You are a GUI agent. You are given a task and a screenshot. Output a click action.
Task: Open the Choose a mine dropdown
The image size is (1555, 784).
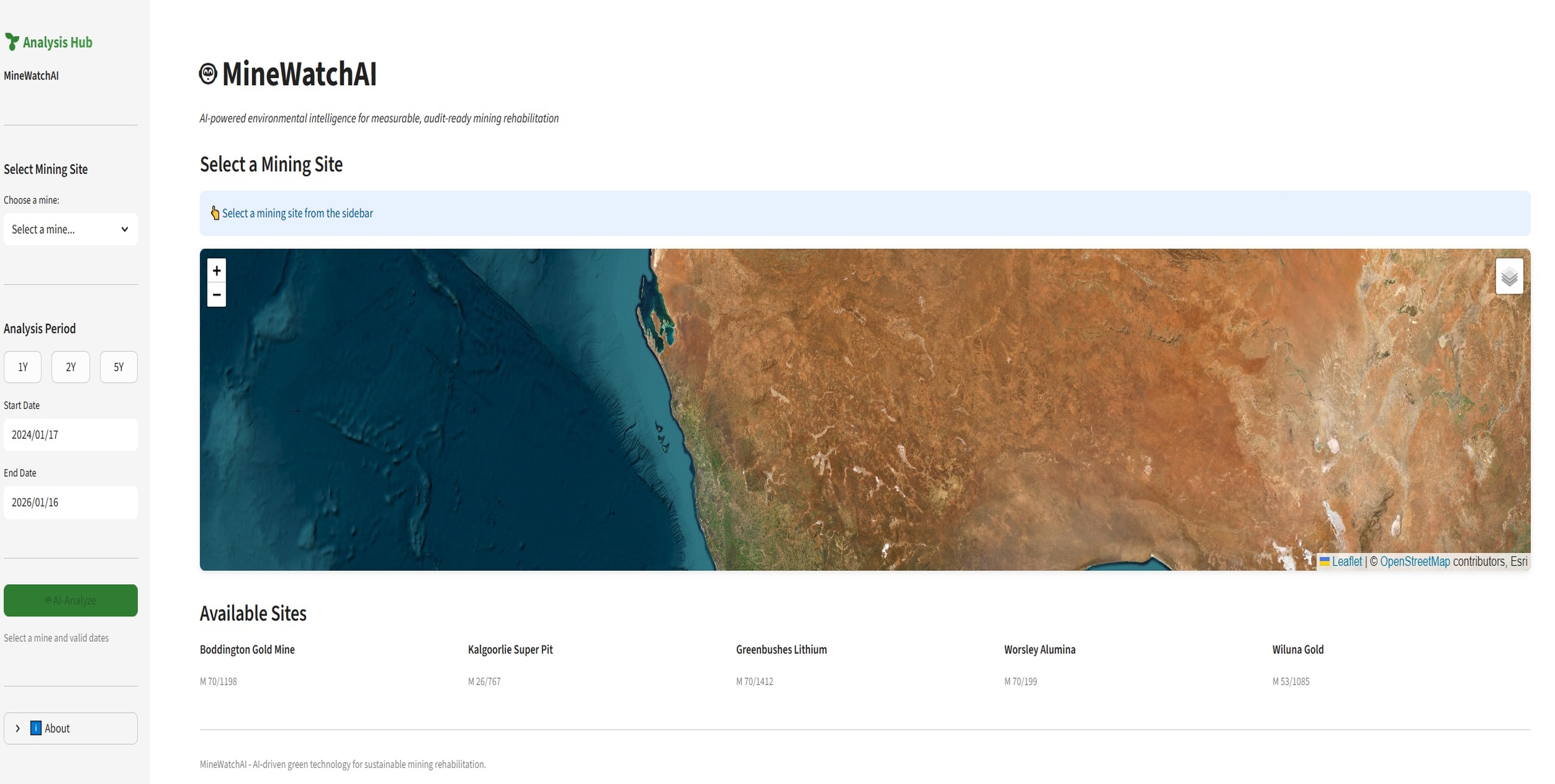(x=71, y=229)
